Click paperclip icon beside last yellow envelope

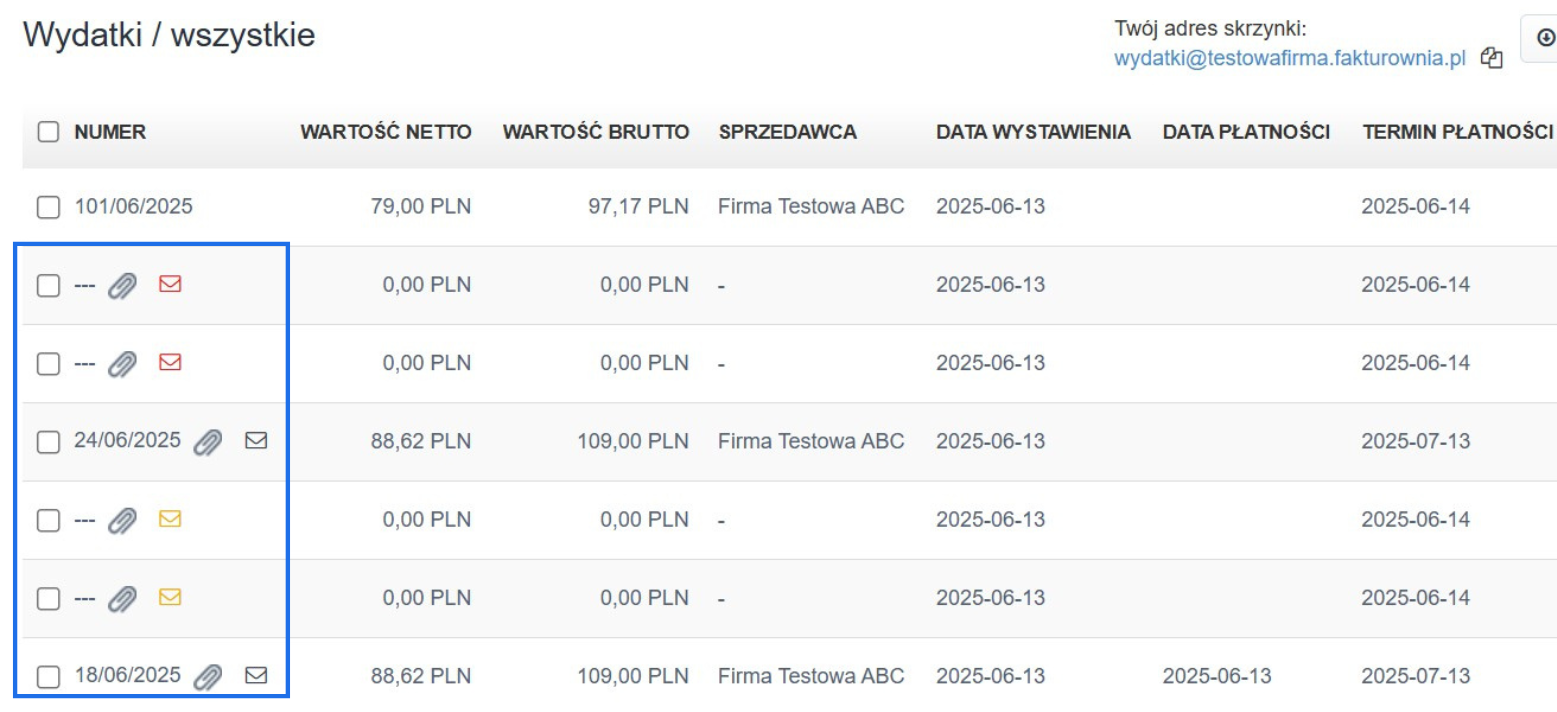(122, 598)
